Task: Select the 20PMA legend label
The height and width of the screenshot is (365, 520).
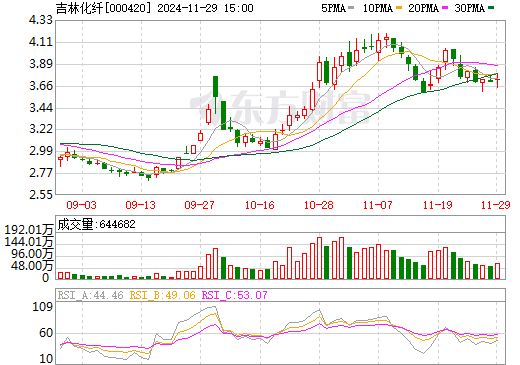Action: tap(423, 8)
